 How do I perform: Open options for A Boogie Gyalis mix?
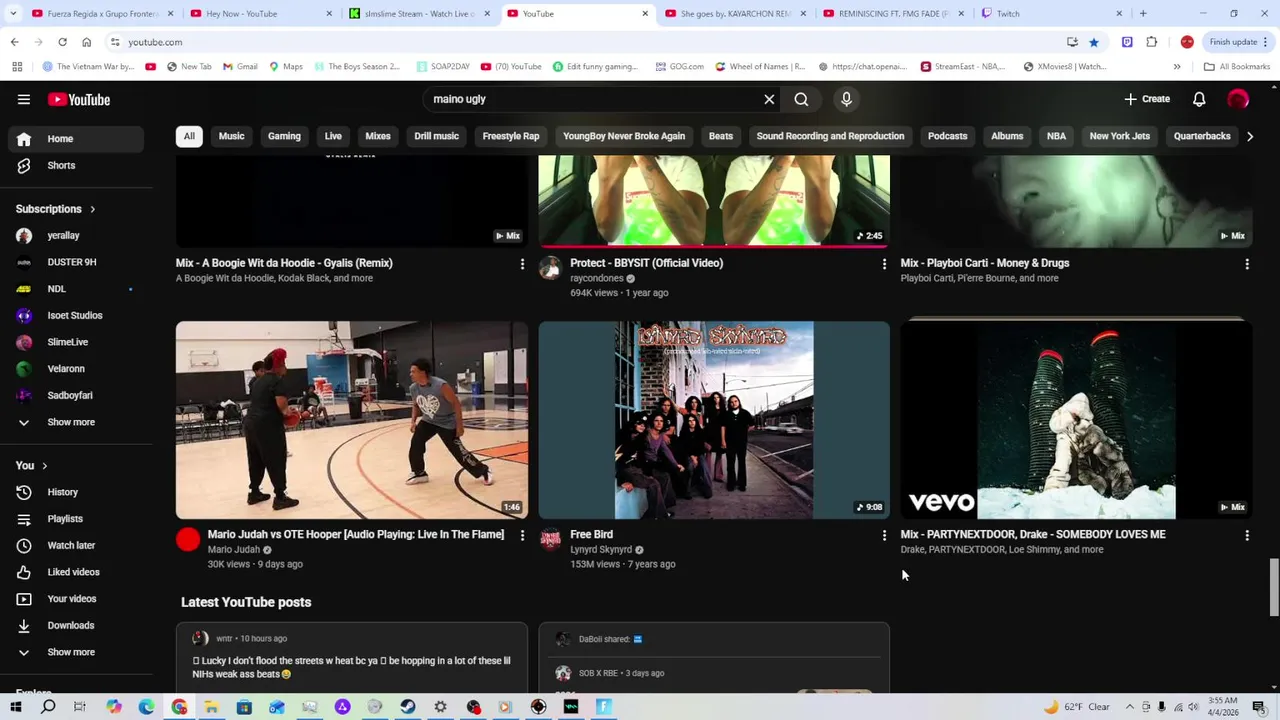click(522, 264)
